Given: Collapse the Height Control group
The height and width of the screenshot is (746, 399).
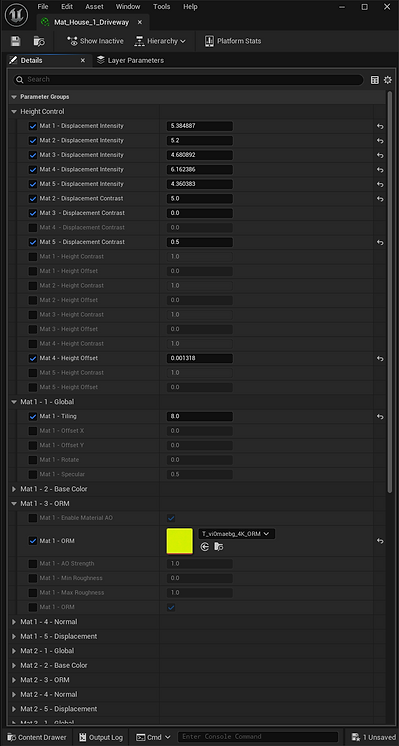Looking at the screenshot, I should [x=14, y=112].
